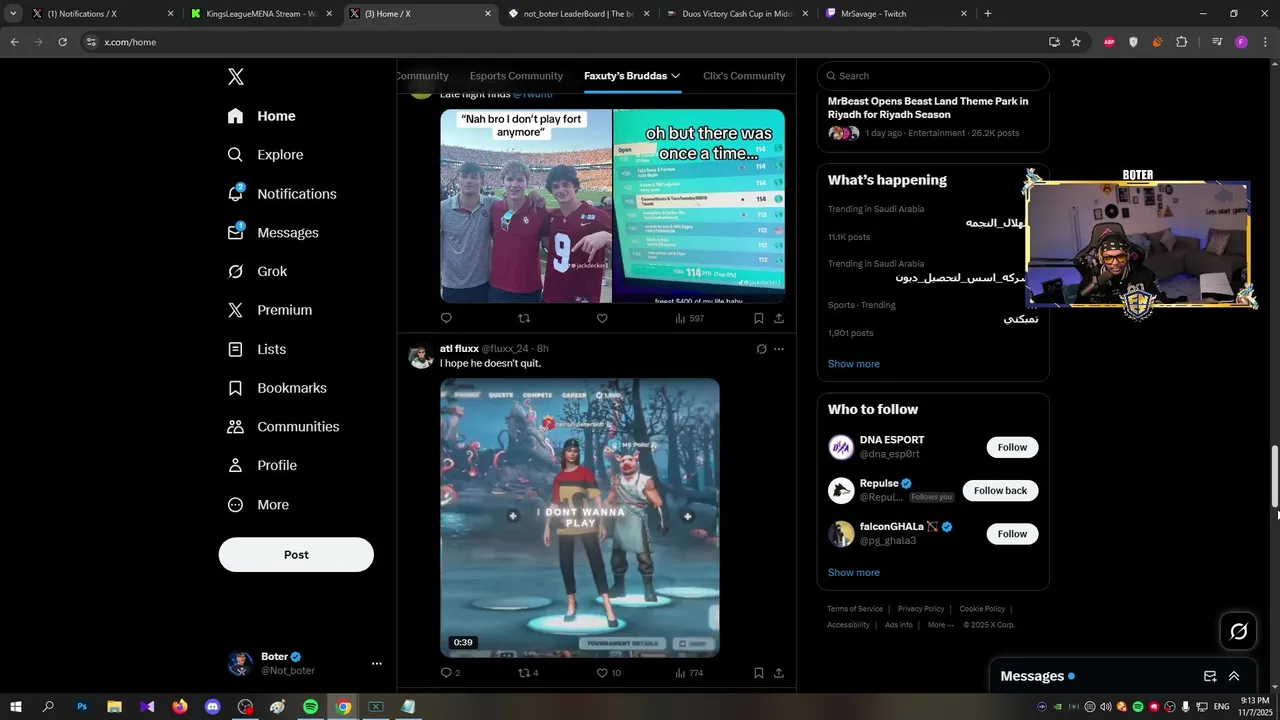
Task: Open Grok in the sidebar
Action: pyautogui.click(x=257, y=272)
